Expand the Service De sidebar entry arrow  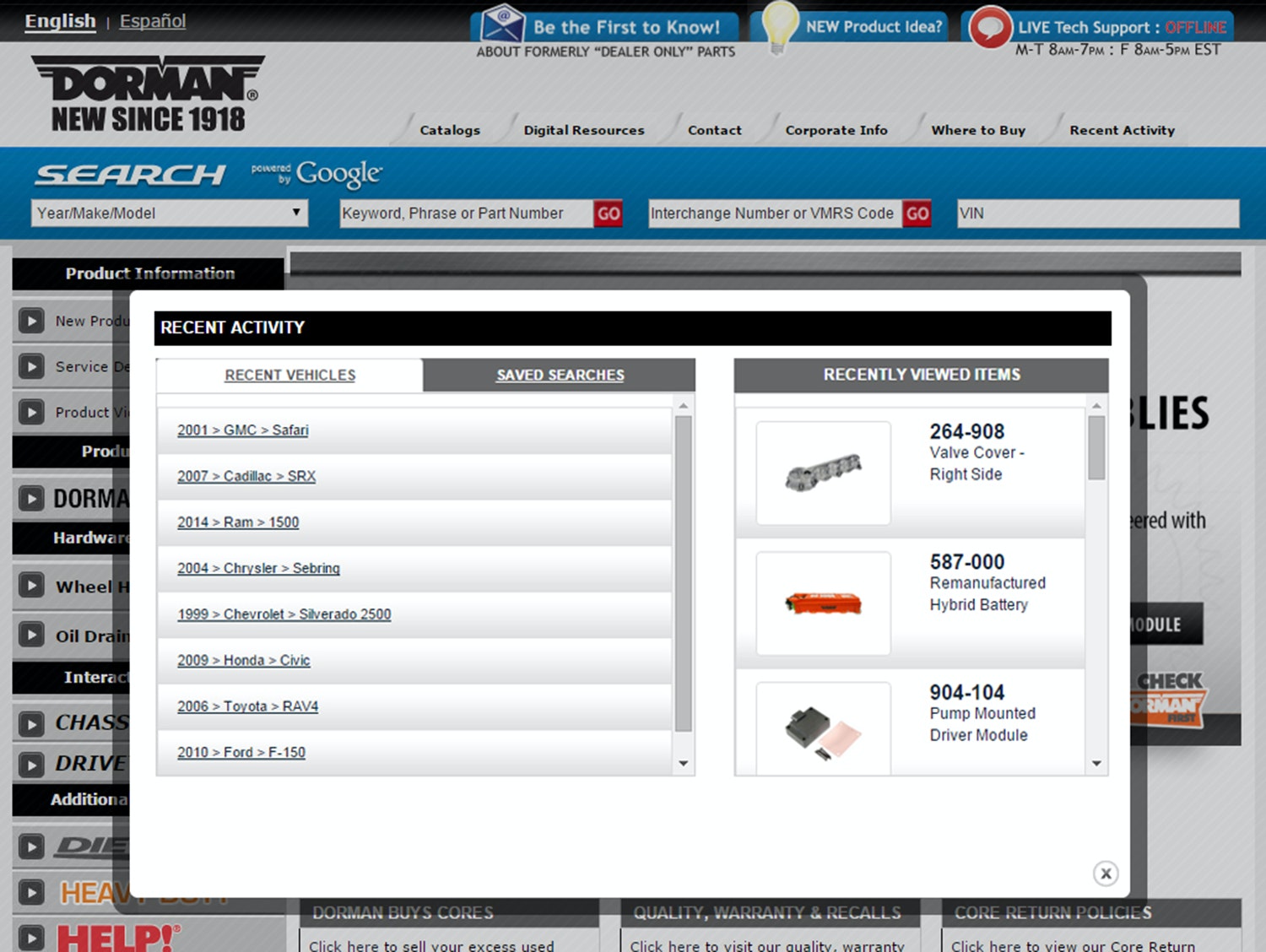[x=32, y=366]
